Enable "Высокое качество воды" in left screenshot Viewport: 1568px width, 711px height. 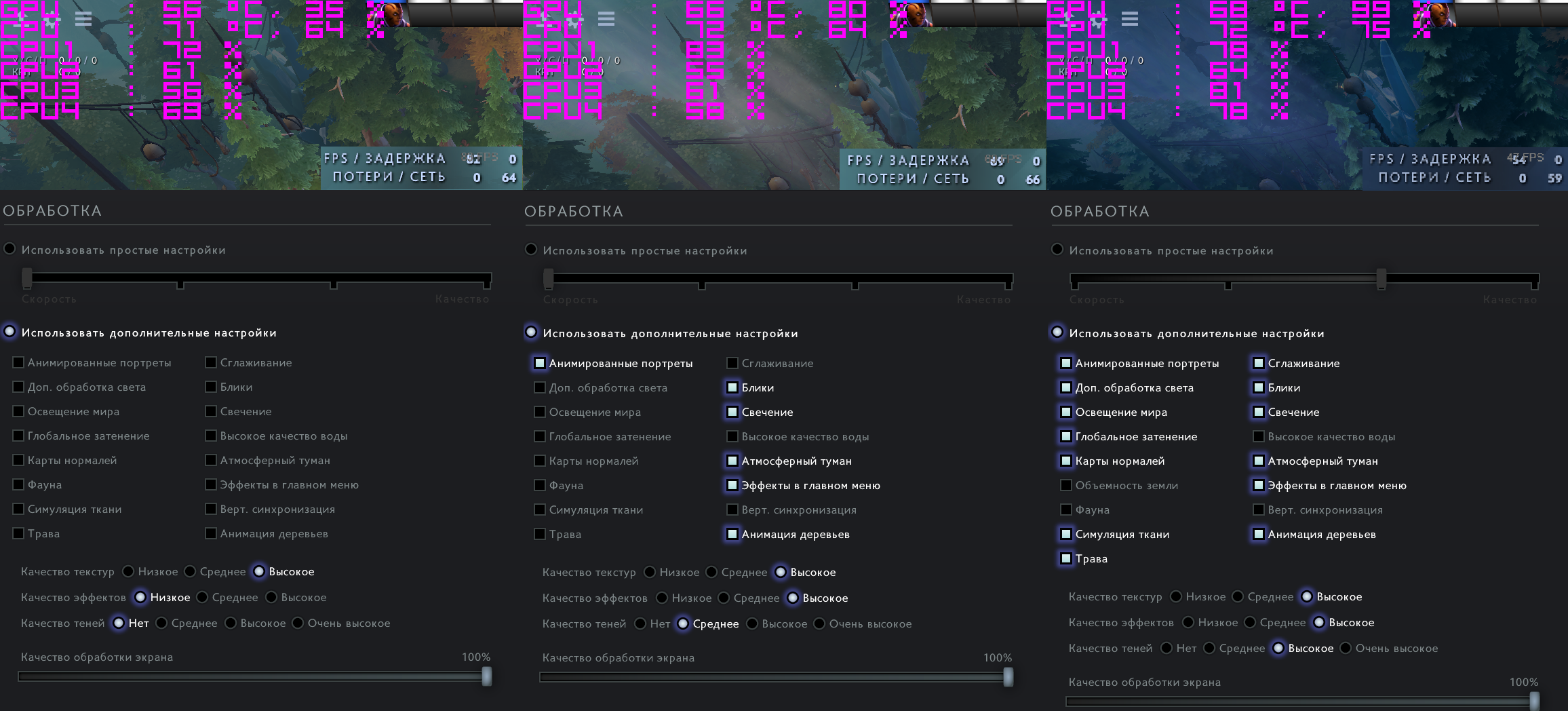tap(211, 436)
